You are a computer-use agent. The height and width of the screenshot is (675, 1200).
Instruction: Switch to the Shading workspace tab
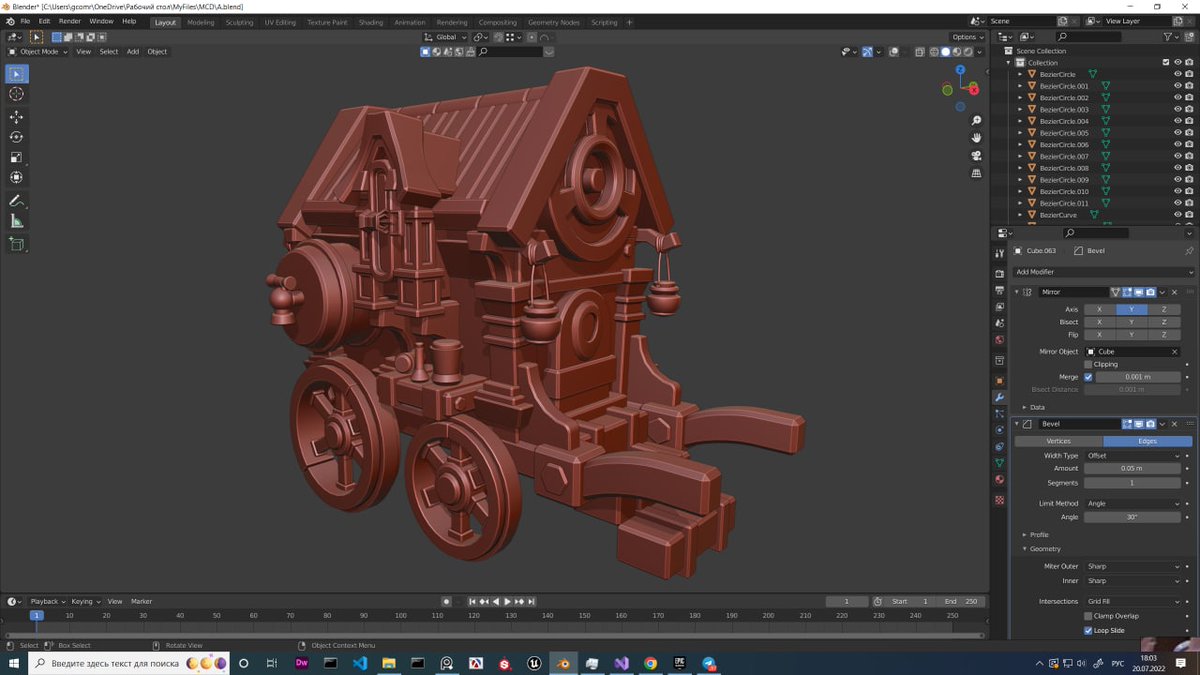(x=371, y=22)
